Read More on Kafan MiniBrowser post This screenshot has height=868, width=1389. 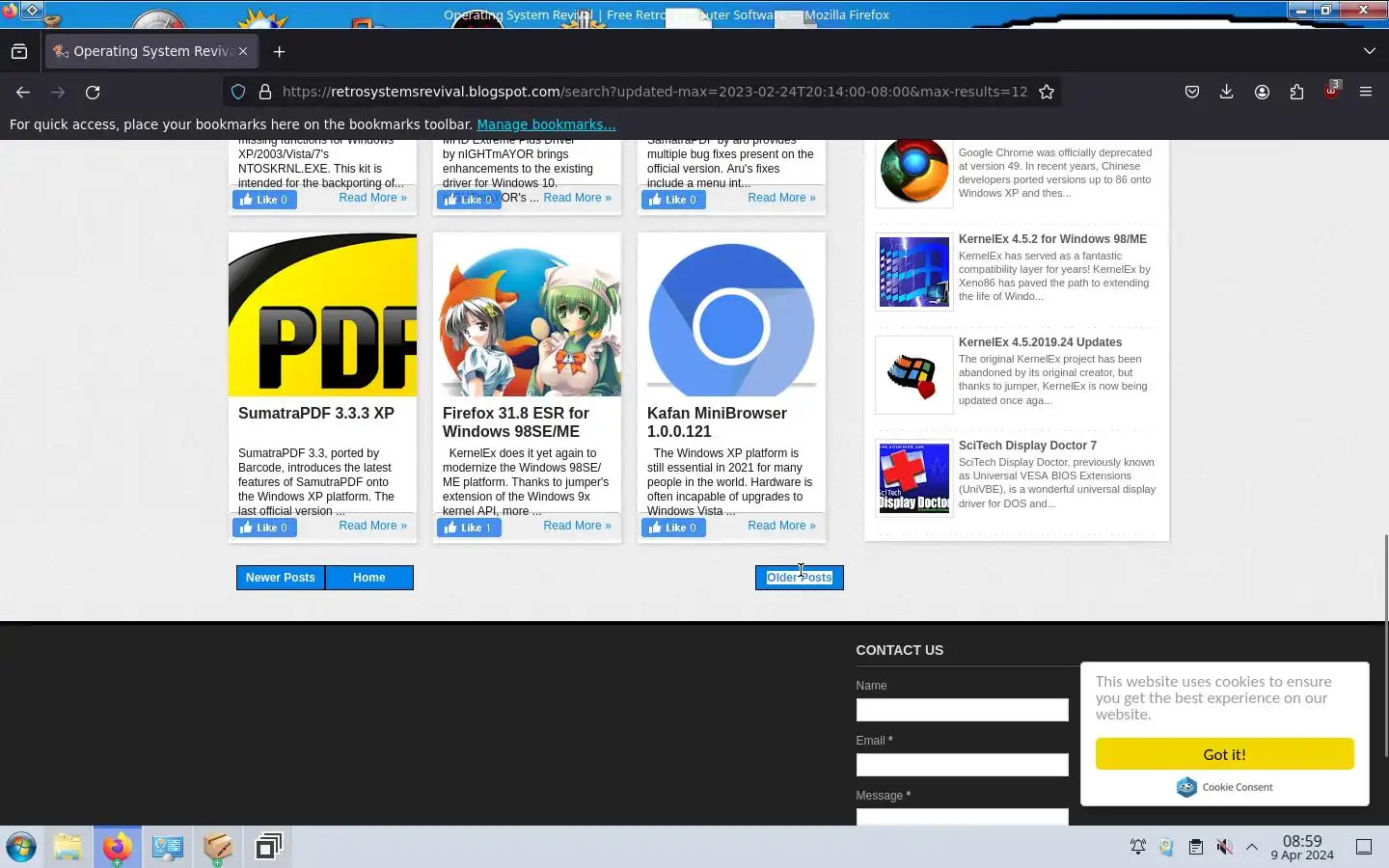pyautogui.click(x=781, y=526)
